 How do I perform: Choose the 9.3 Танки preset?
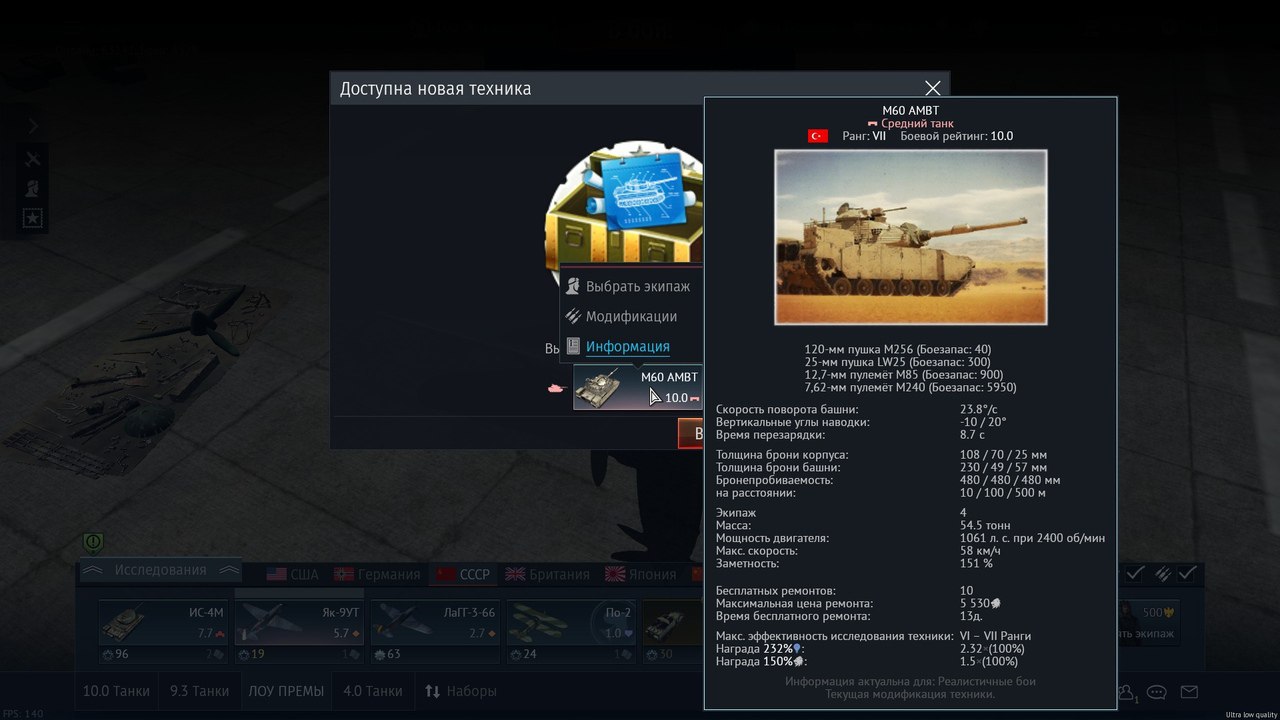coord(199,691)
